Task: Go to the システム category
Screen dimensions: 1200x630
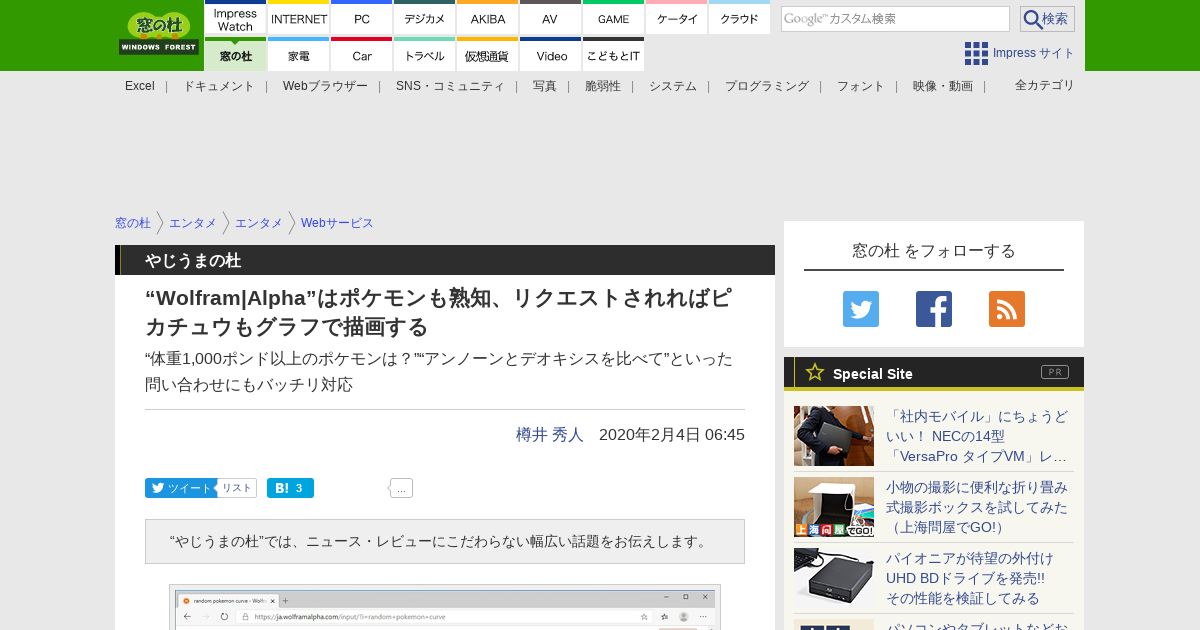Action: [673, 86]
